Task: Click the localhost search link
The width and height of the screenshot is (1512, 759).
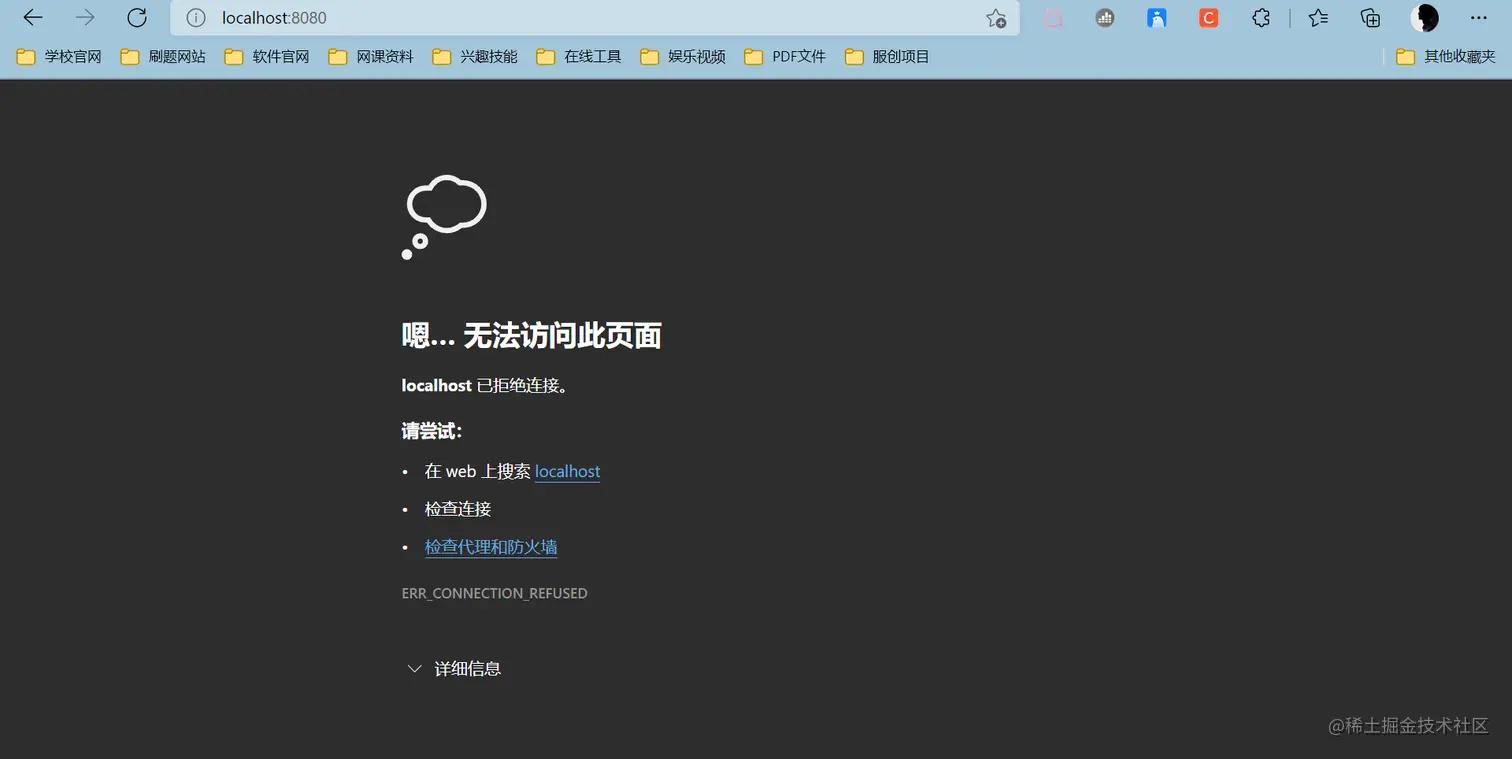Action: [x=567, y=471]
